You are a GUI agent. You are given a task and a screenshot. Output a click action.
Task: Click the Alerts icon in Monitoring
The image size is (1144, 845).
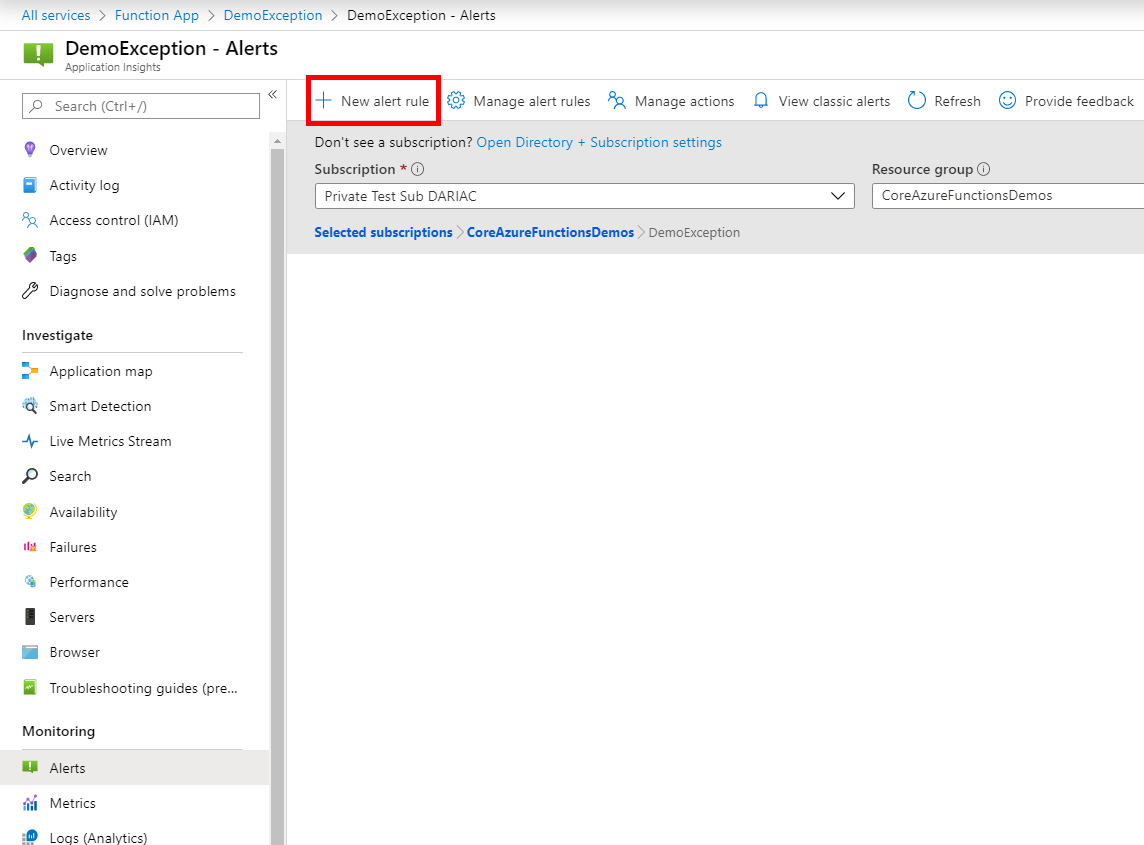point(30,768)
